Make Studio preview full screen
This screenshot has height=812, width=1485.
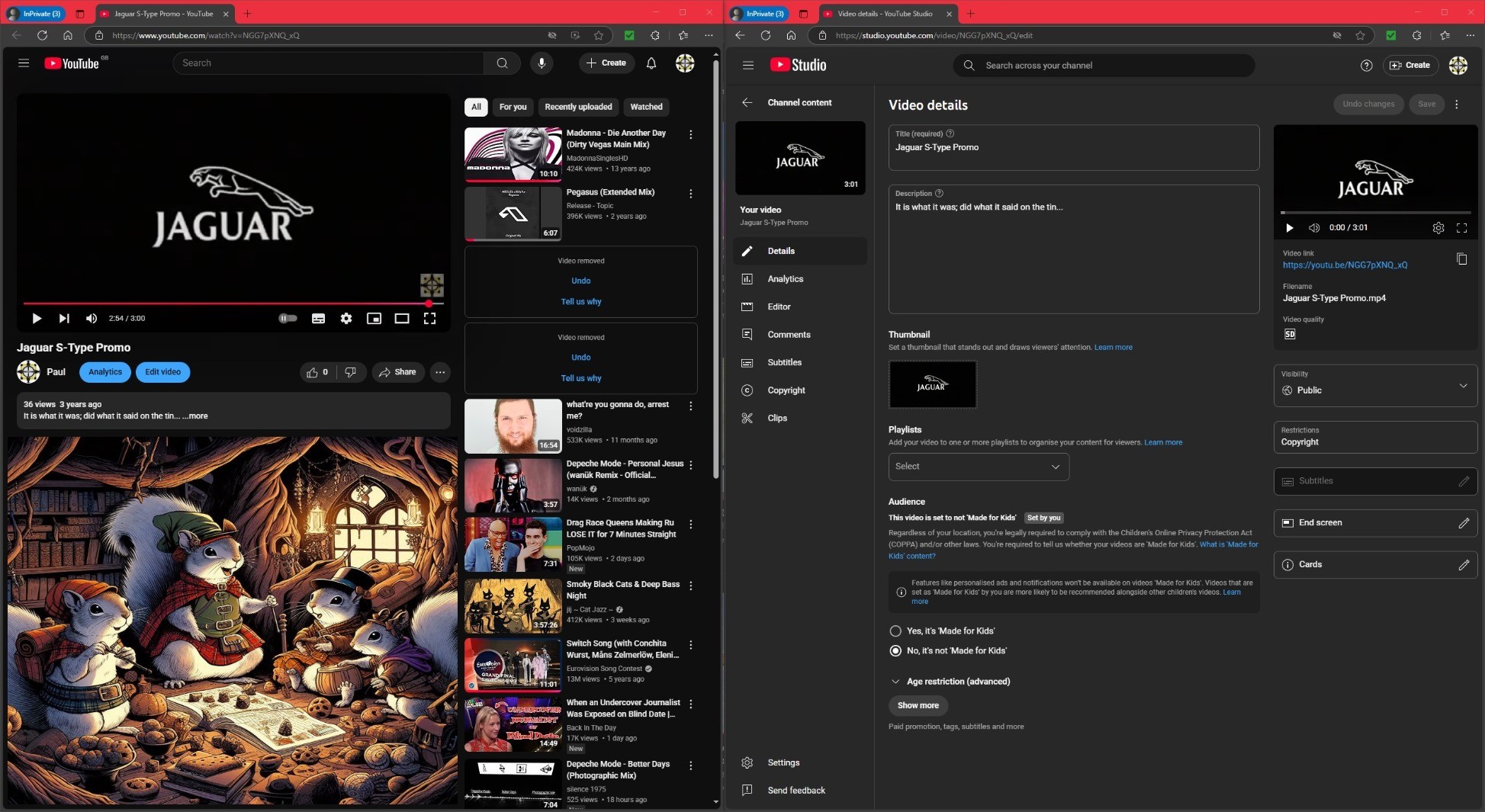click(1461, 228)
